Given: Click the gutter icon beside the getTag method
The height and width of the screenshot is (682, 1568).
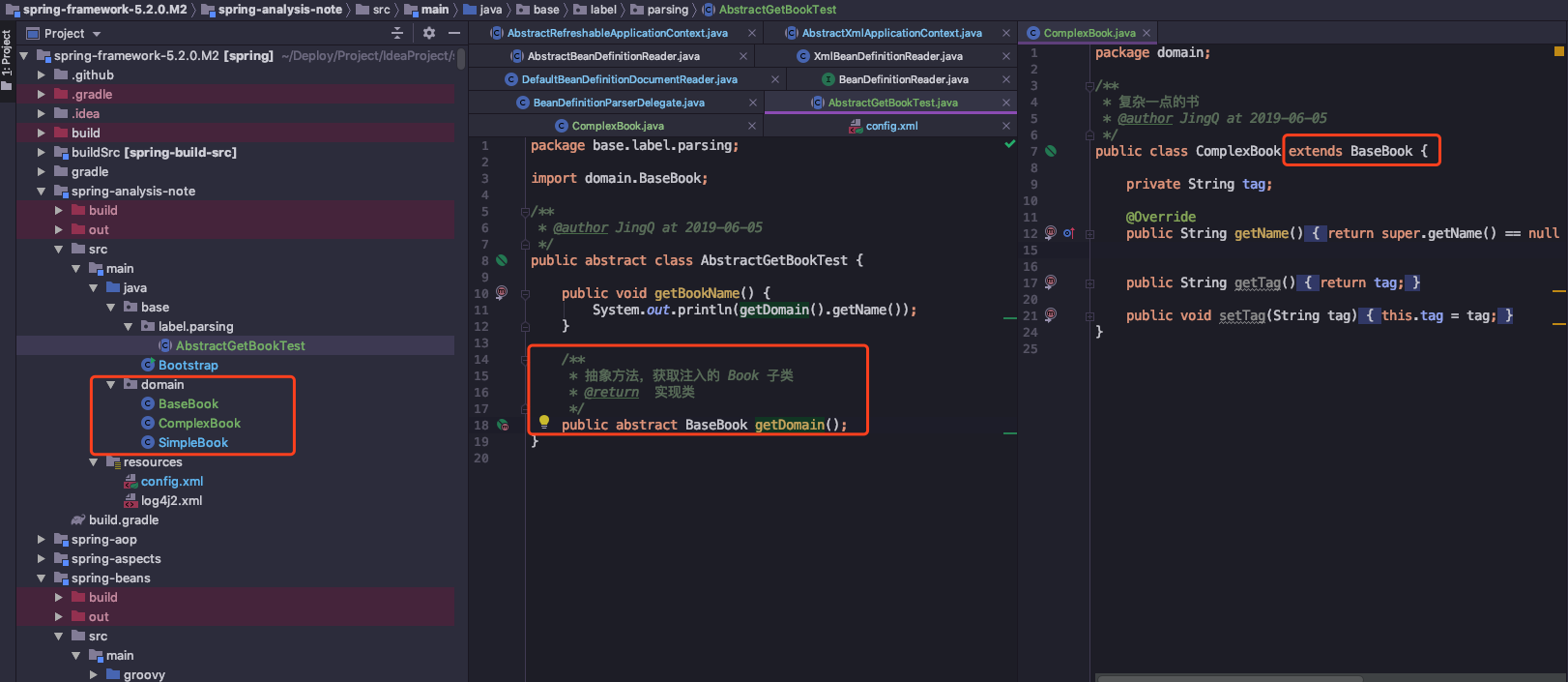Looking at the screenshot, I should tap(1051, 282).
